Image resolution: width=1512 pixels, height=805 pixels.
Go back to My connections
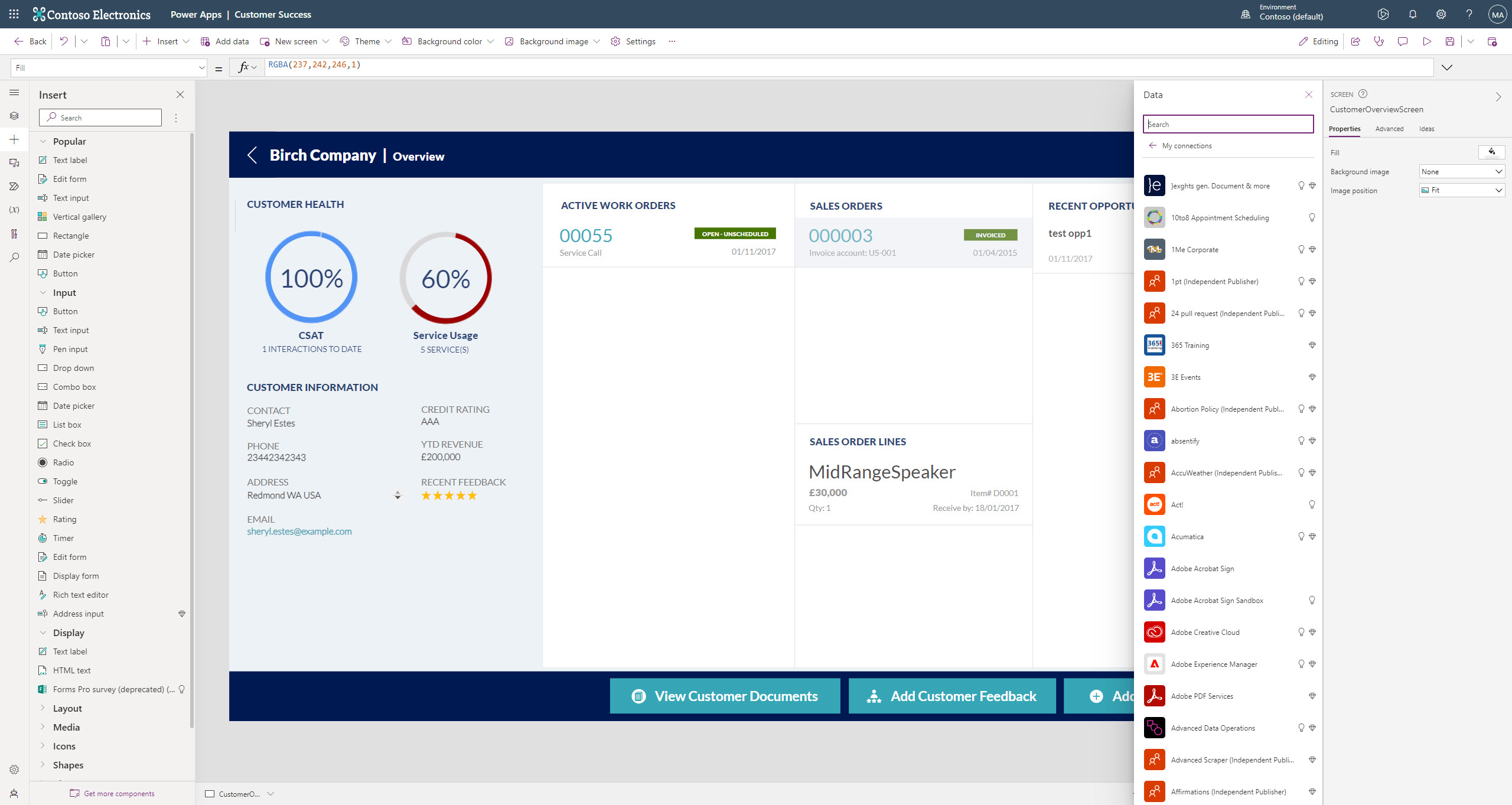[1180, 145]
